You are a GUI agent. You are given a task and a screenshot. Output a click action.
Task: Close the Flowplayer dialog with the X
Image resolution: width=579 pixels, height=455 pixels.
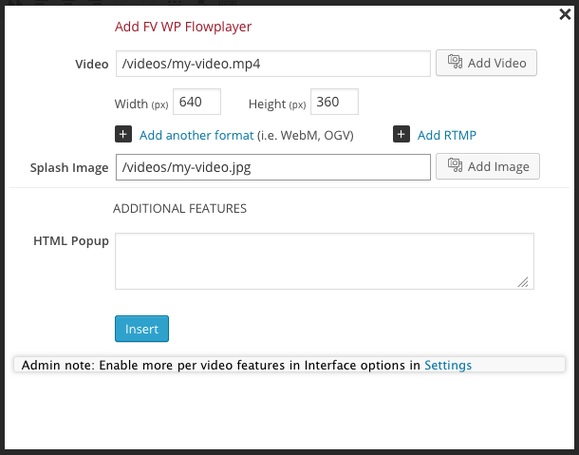pos(565,15)
